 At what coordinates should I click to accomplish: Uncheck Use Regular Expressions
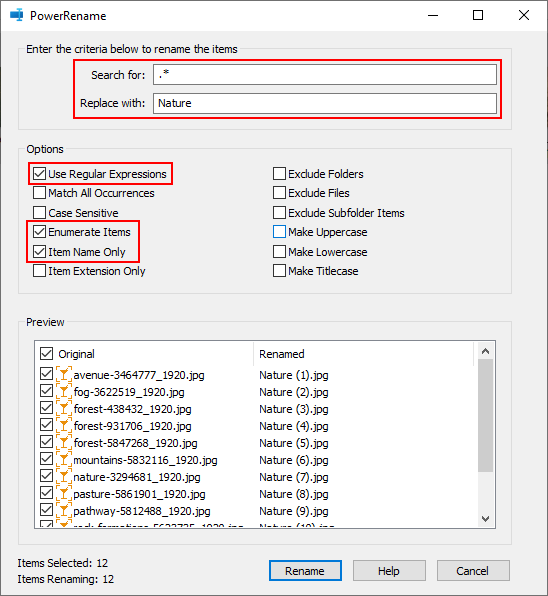click(x=40, y=174)
